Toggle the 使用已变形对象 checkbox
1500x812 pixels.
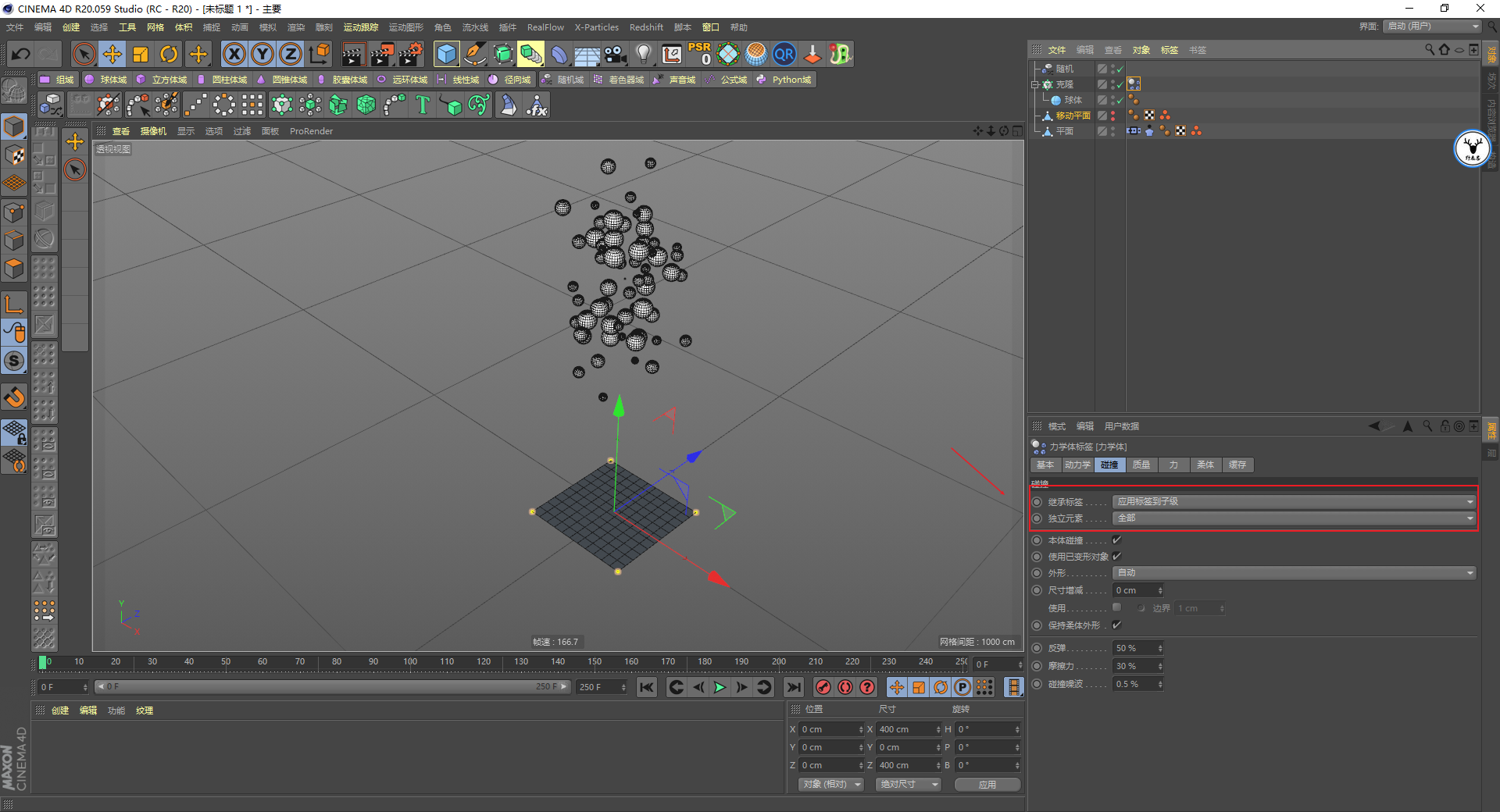(x=1116, y=557)
